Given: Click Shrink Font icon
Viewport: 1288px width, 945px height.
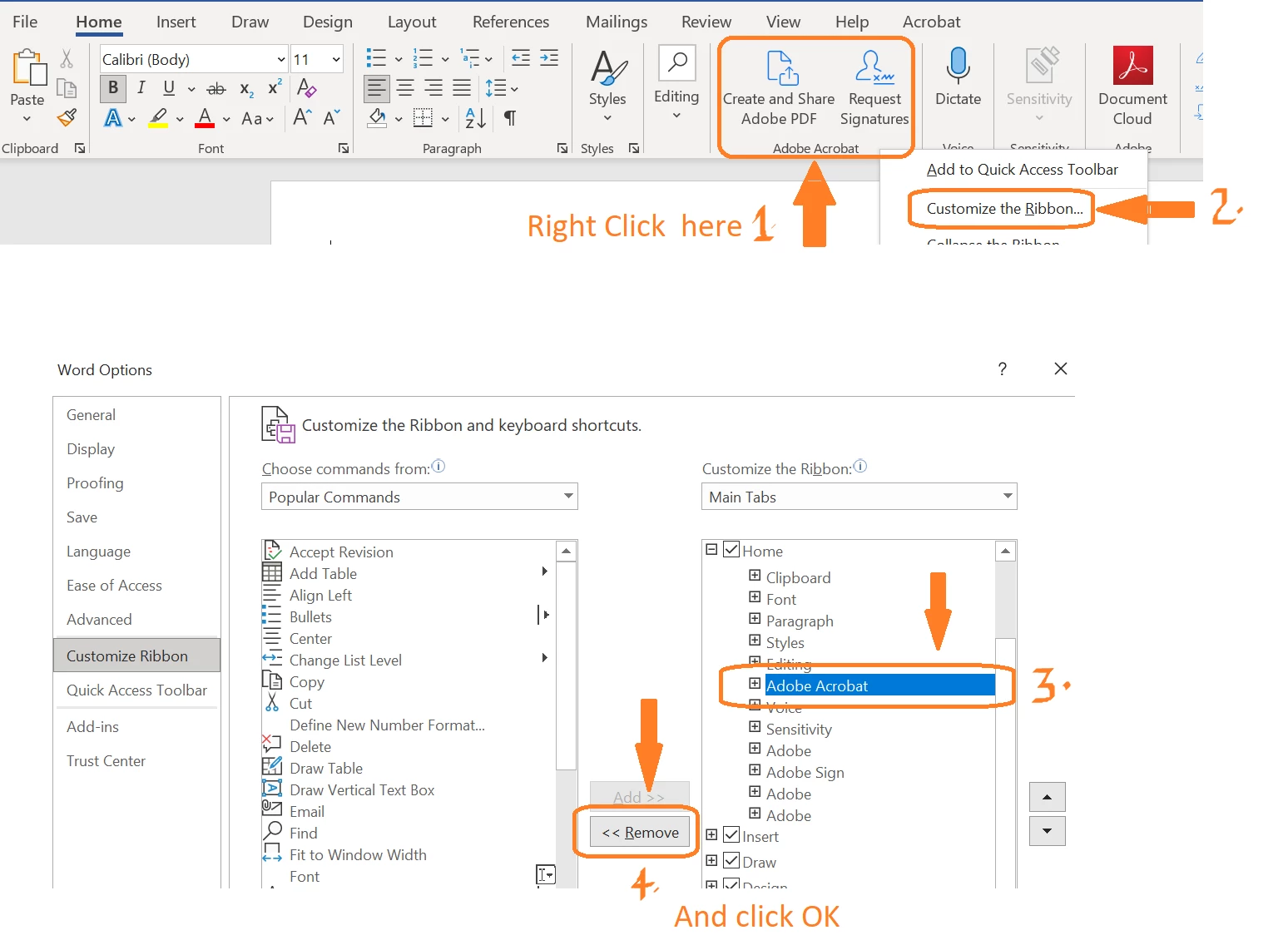Looking at the screenshot, I should click(x=331, y=117).
